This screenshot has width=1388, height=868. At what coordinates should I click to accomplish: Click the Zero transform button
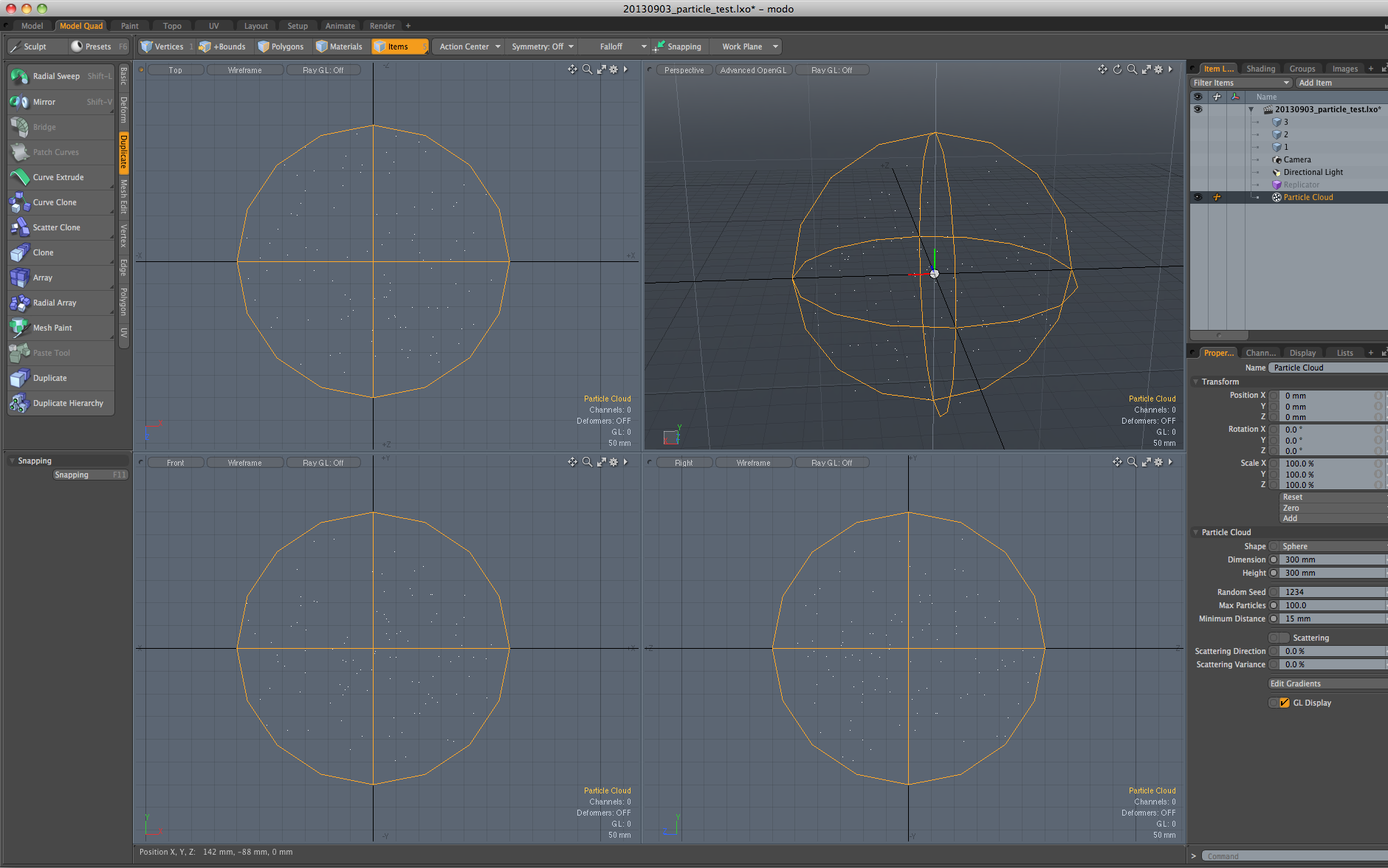pos(1333,508)
